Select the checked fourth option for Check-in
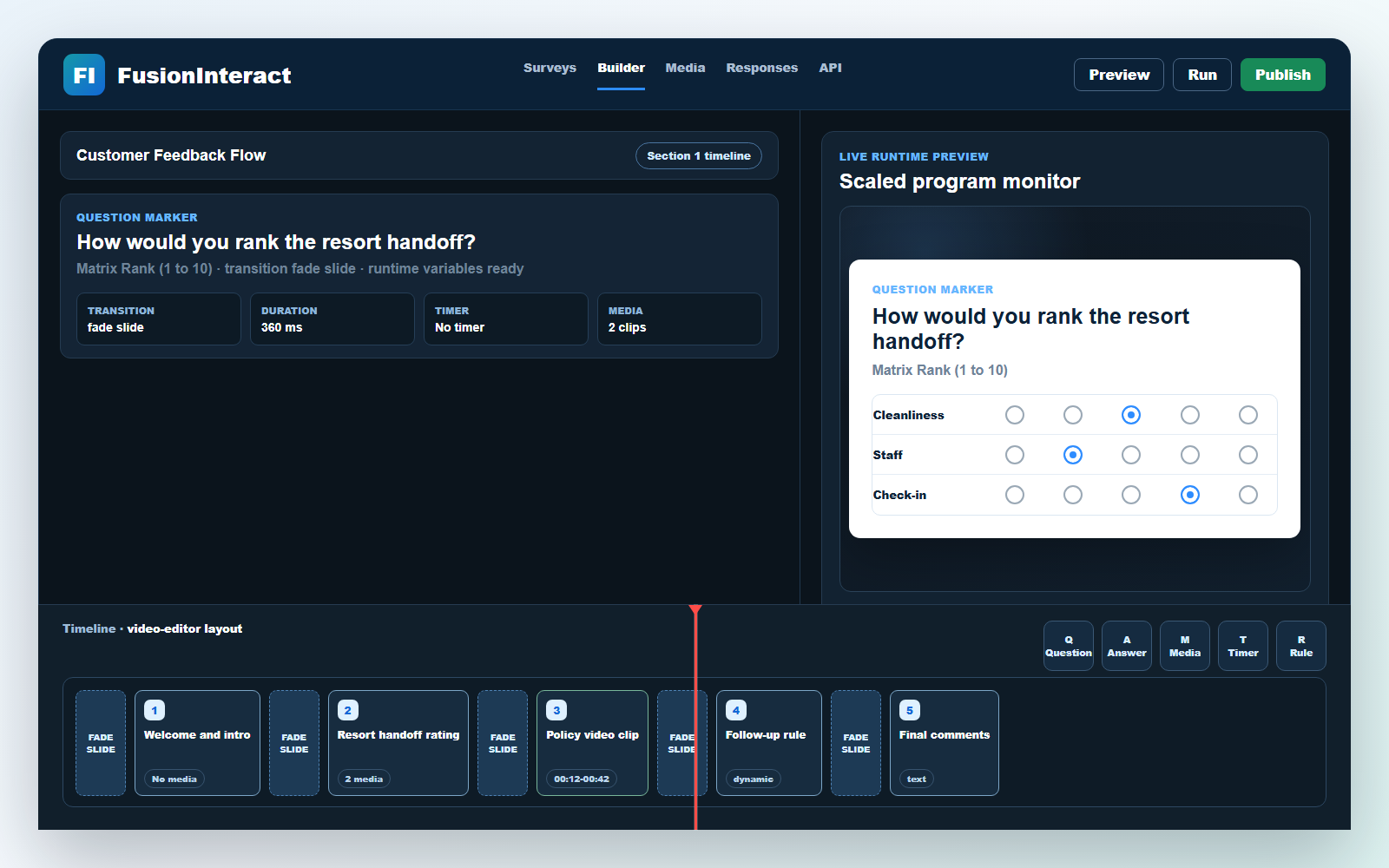Screen dimensions: 1389x868 1190,495
